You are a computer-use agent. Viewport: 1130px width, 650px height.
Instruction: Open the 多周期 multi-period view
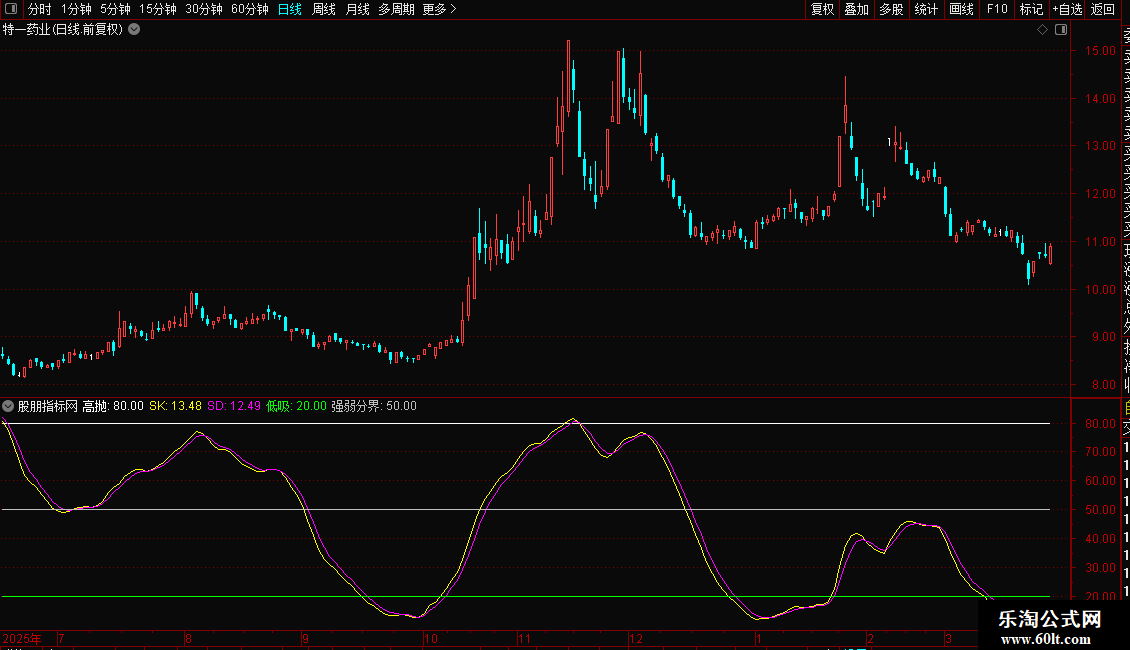tap(396, 9)
